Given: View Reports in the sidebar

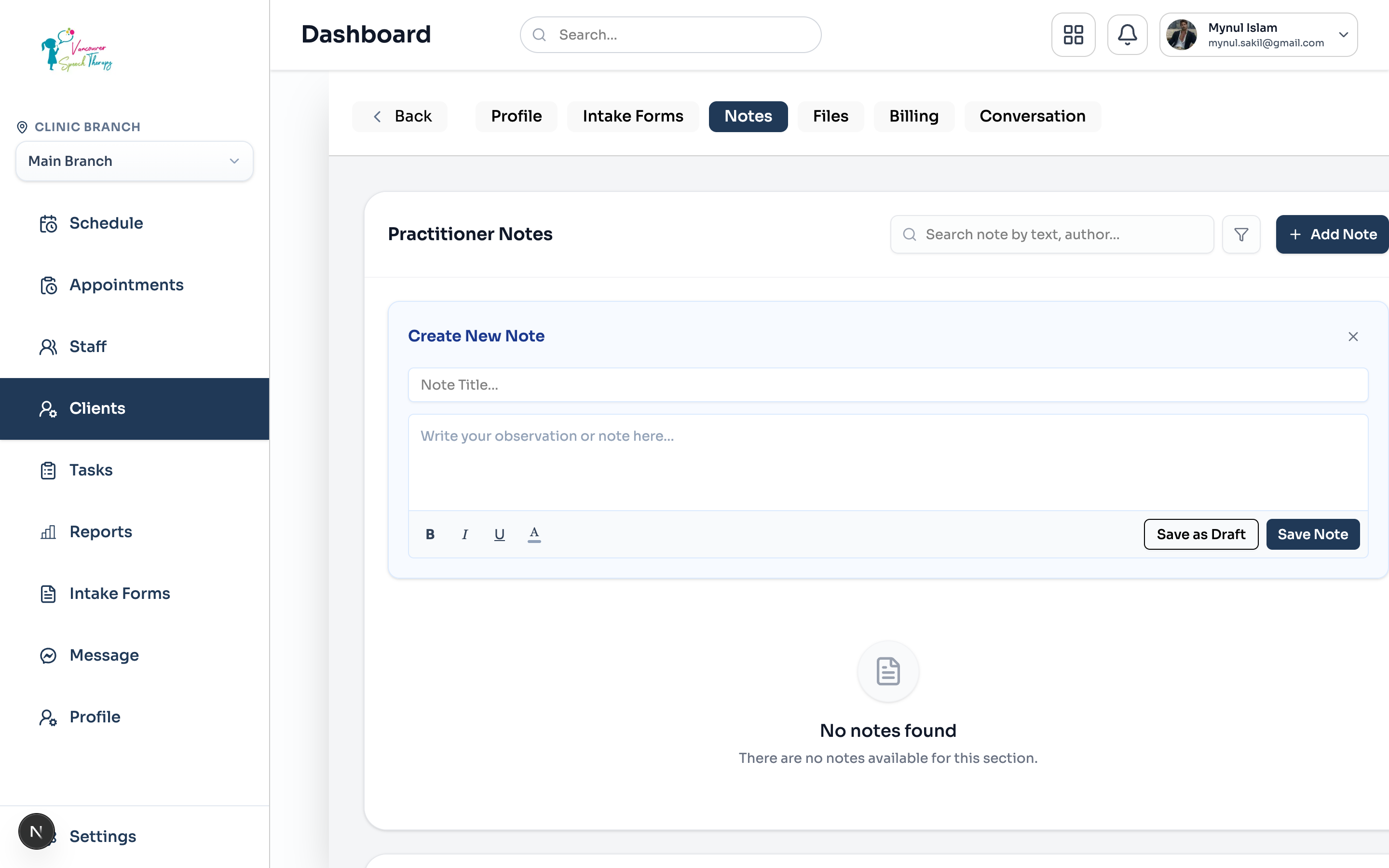Looking at the screenshot, I should [134, 531].
